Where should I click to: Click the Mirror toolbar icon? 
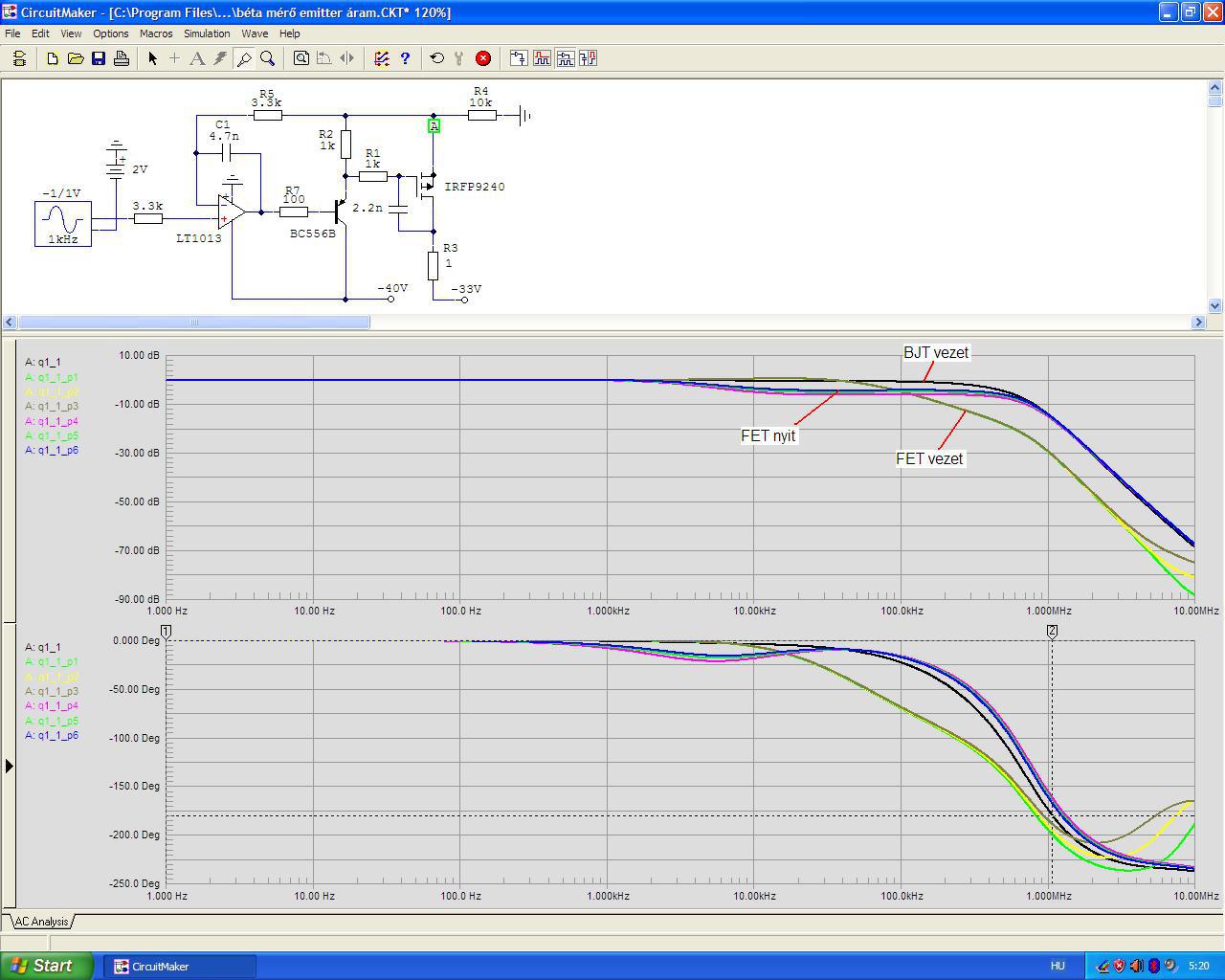(x=347, y=58)
